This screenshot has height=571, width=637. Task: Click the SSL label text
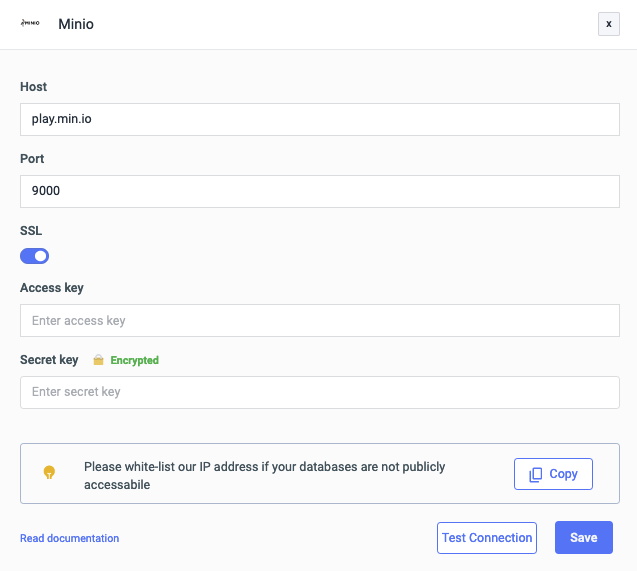pyautogui.click(x=31, y=231)
